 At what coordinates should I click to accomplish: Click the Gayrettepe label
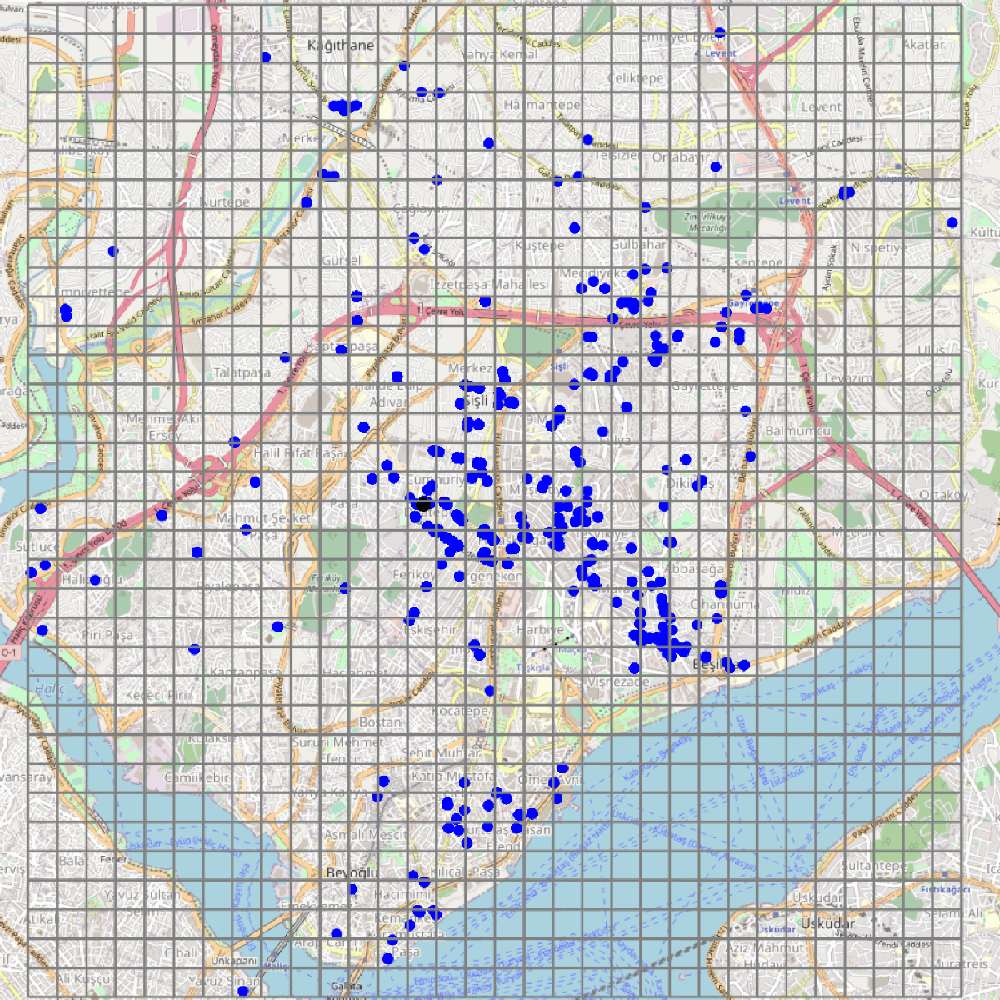point(705,386)
